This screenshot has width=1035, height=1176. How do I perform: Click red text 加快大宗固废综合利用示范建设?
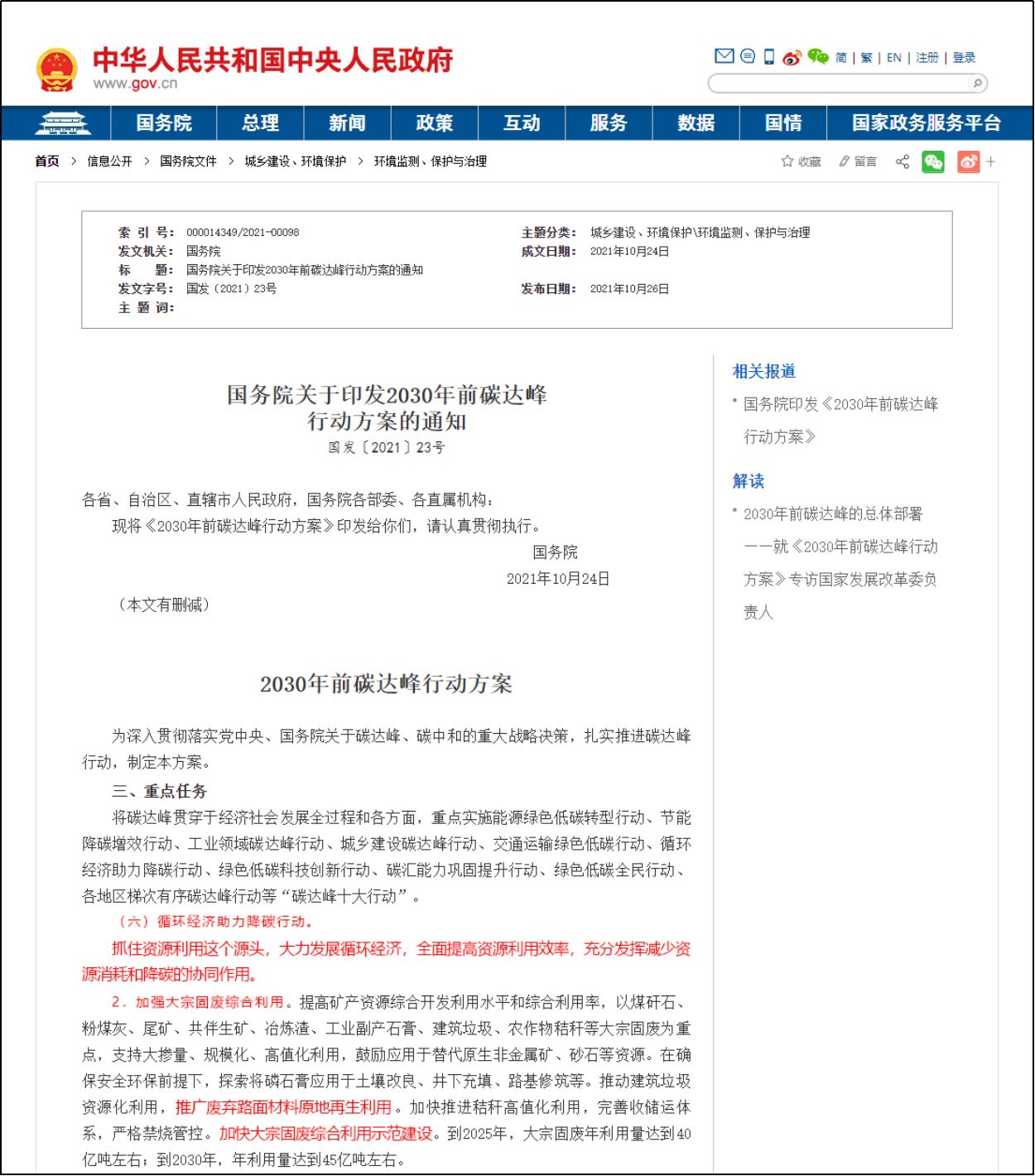tap(326, 1134)
